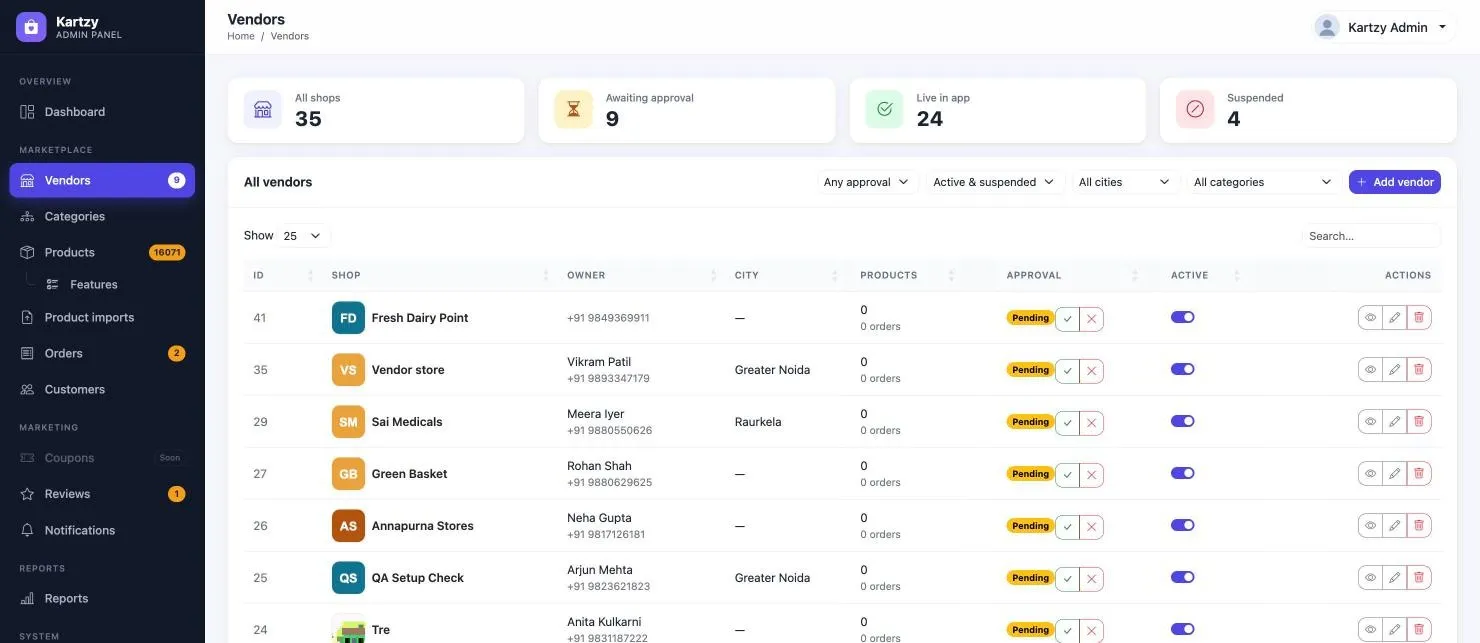This screenshot has height=643, width=1480.
Task: Edit Vendor store pencil icon
Action: click(1394, 370)
